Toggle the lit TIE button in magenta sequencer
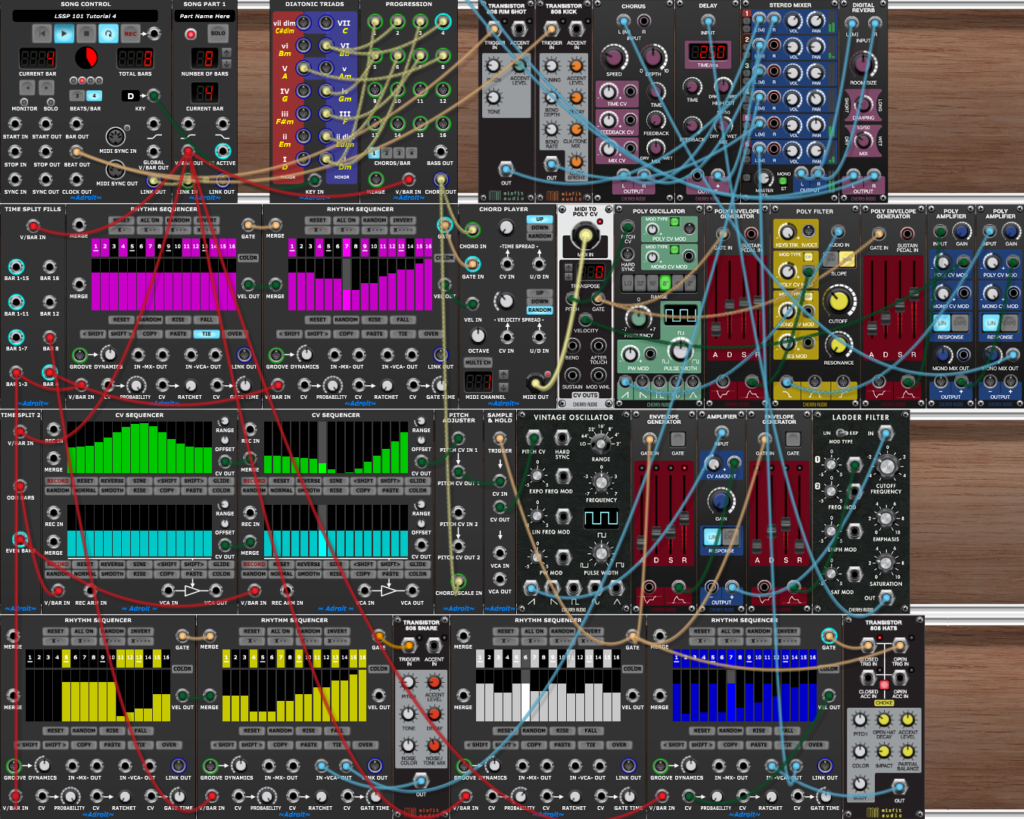The height and width of the screenshot is (819, 1024). pos(206,334)
